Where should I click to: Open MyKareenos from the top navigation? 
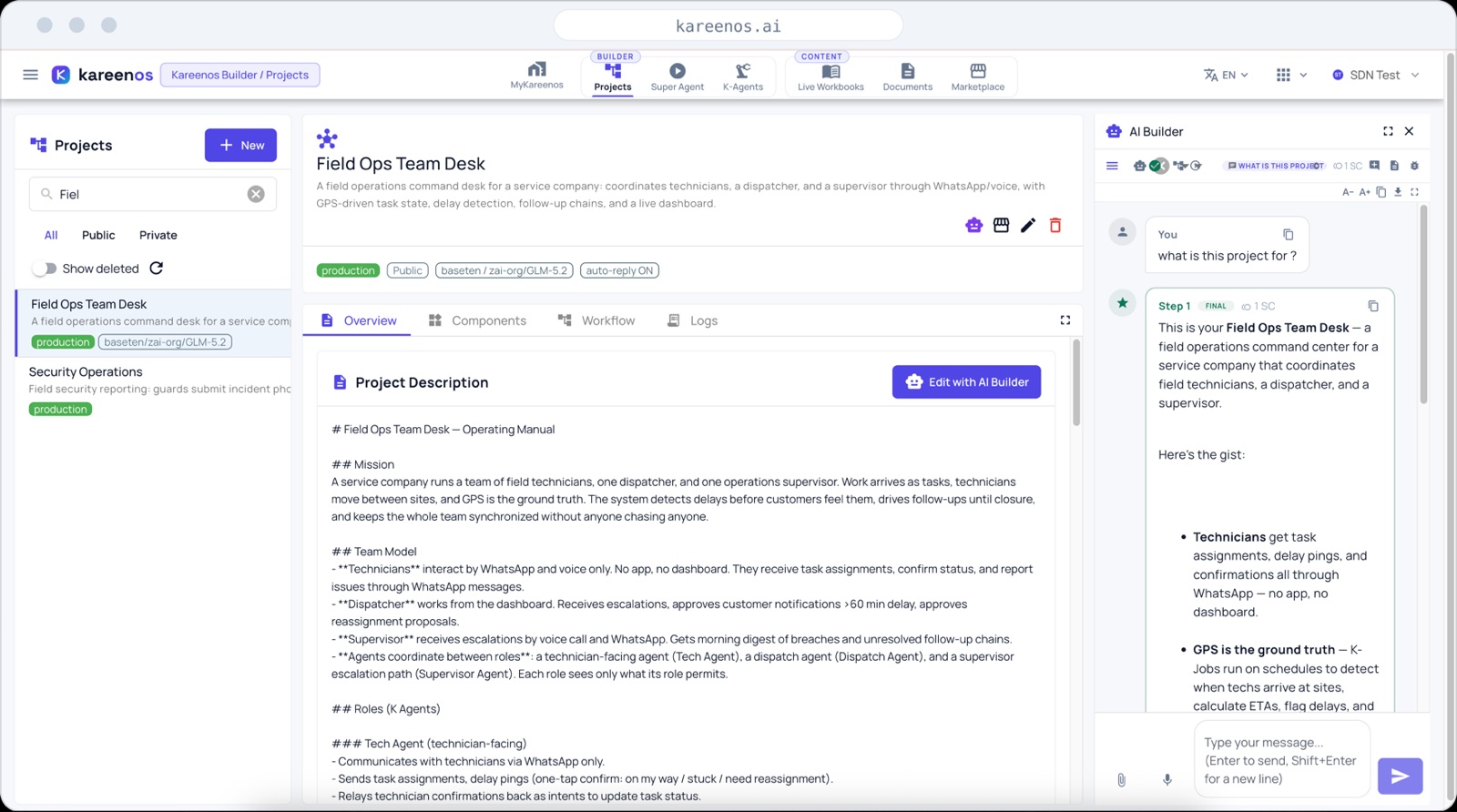pos(536,76)
